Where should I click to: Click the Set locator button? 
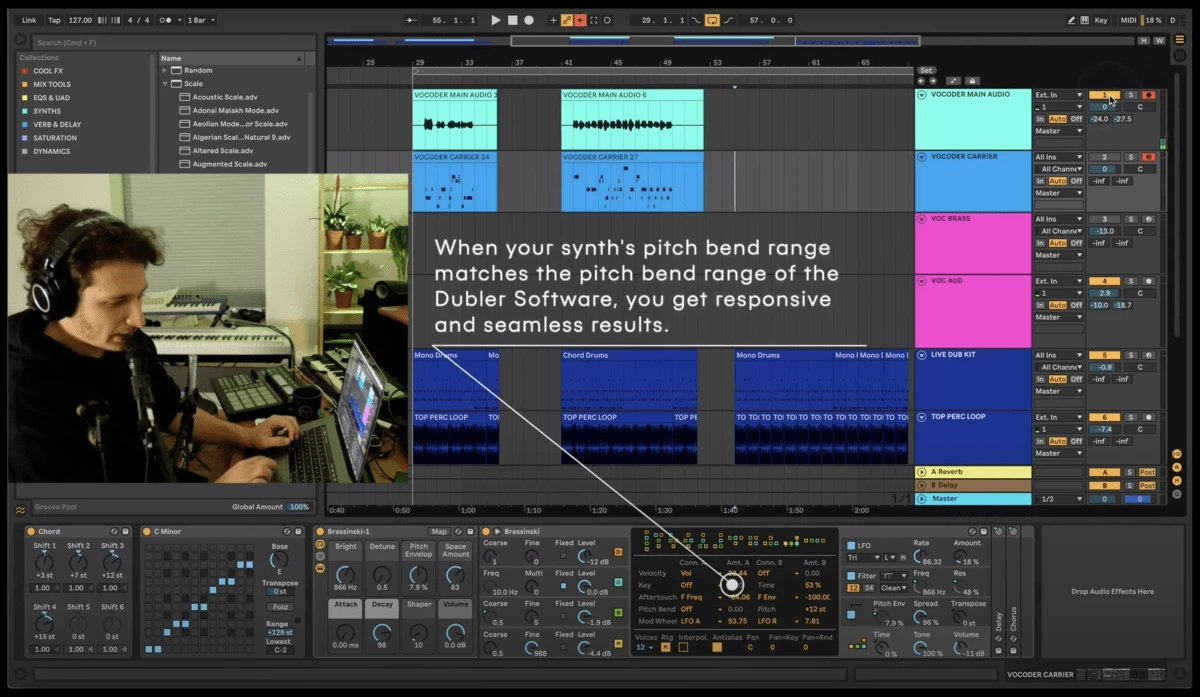(927, 70)
